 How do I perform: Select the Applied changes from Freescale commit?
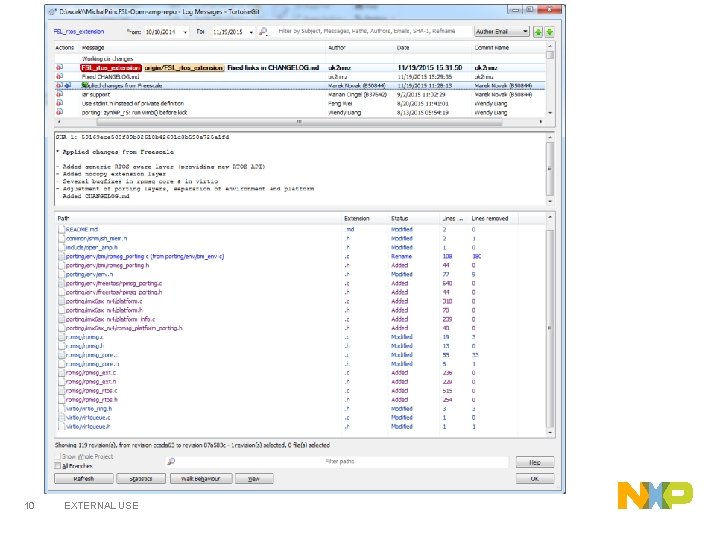pos(300,85)
